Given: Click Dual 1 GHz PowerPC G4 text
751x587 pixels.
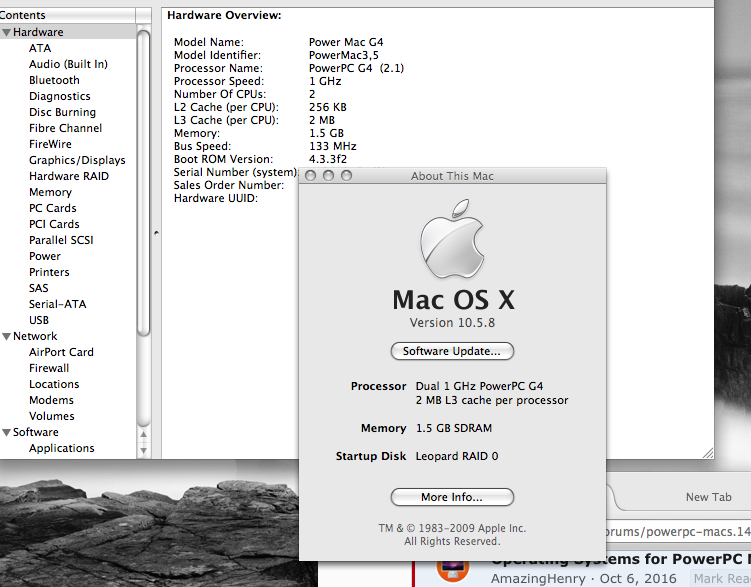Looking at the screenshot, I should click(479, 386).
